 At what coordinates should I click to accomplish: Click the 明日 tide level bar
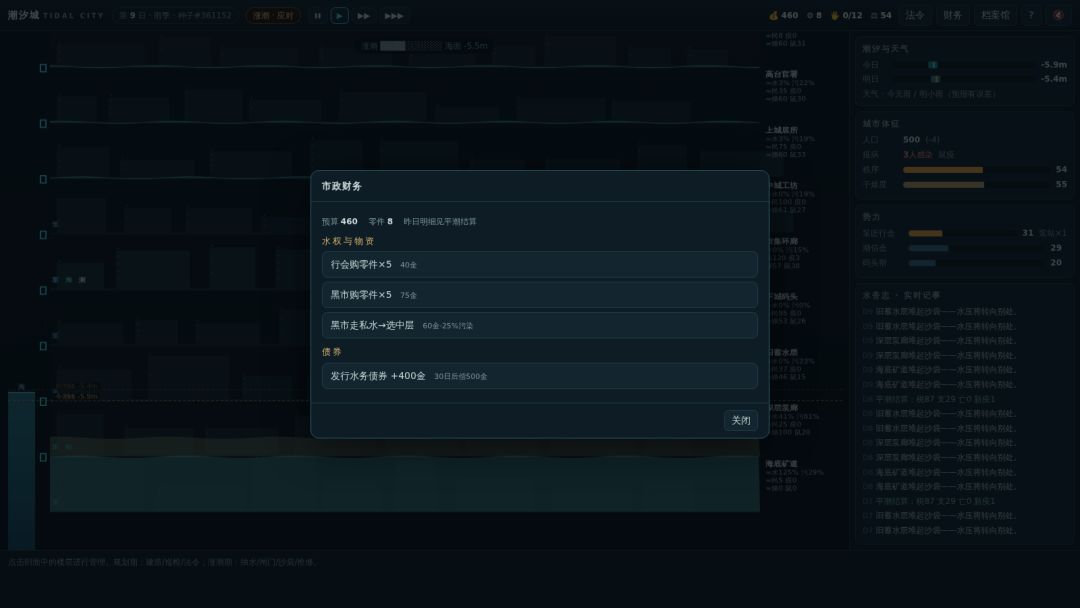pos(964,79)
